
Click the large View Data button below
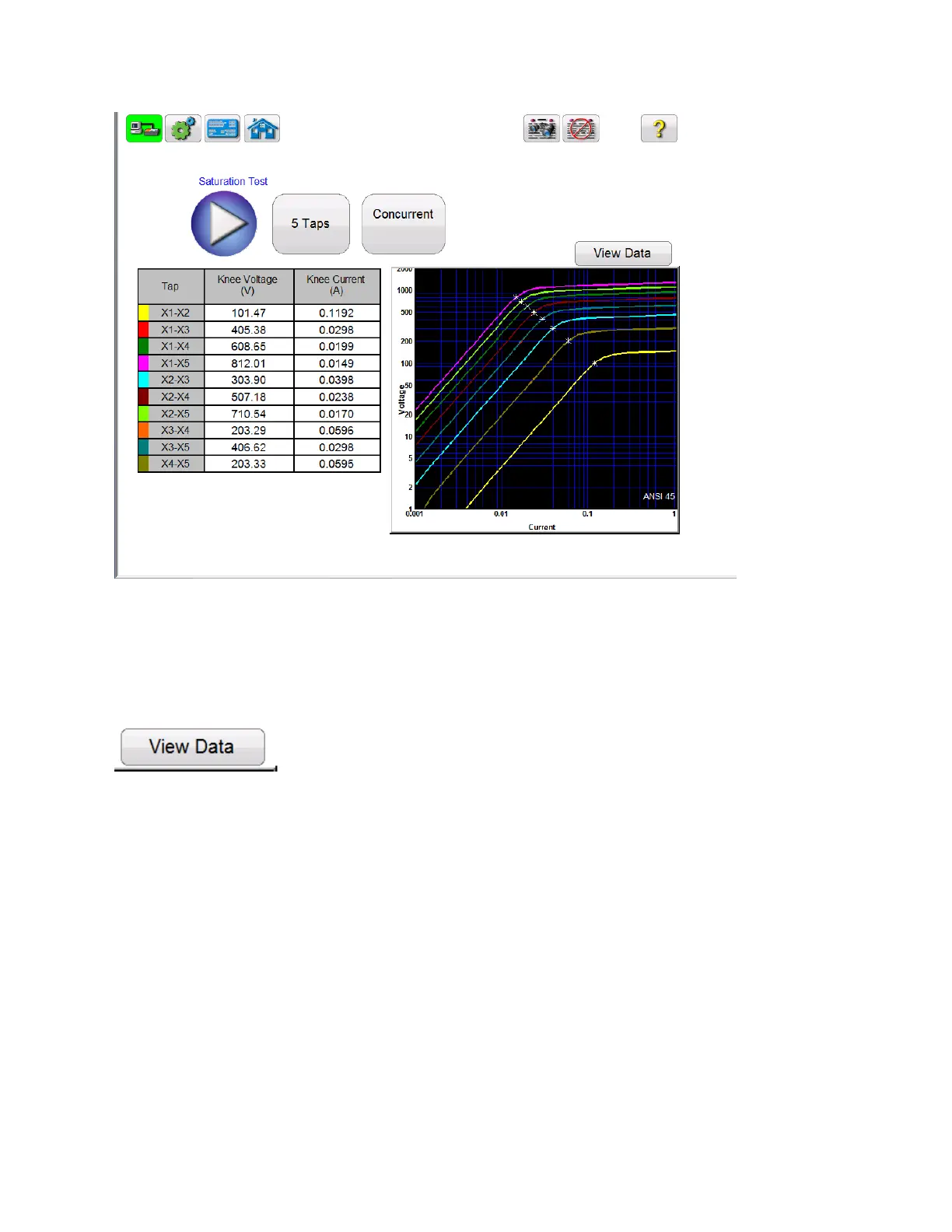(x=192, y=747)
